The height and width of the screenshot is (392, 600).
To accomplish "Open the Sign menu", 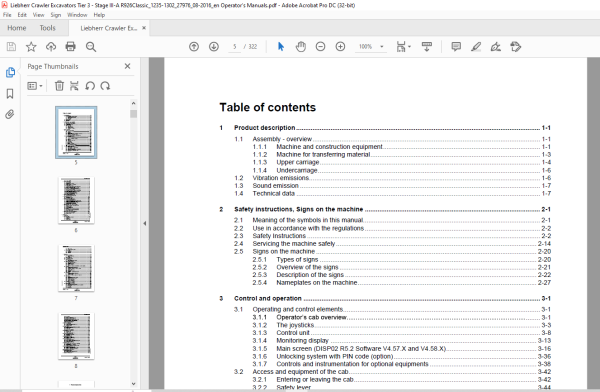I will pyautogui.click(x=56, y=15).
